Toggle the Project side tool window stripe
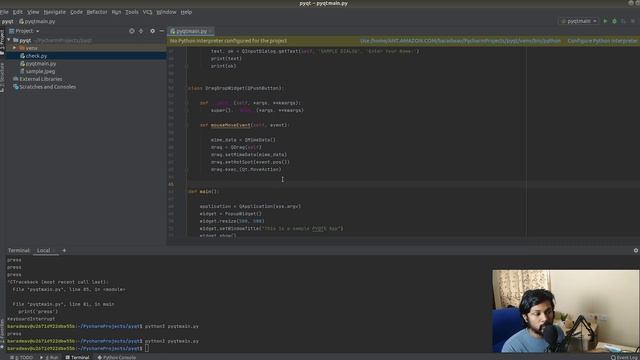 pyautogui.click(x=2, y=42)
